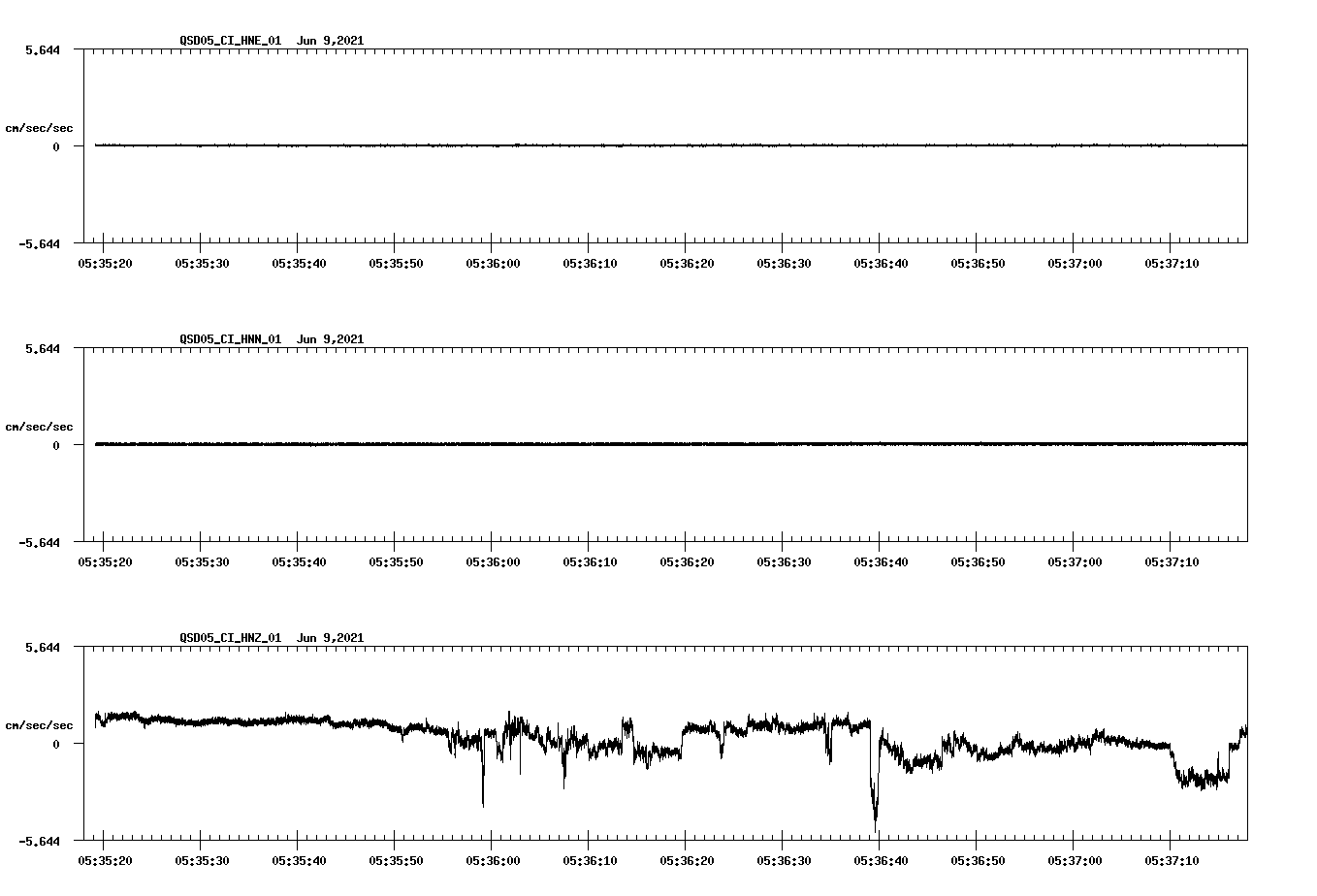
Task: Click the 05:35:50 time label under HNZ plot
Action: [x=396, y=861]
